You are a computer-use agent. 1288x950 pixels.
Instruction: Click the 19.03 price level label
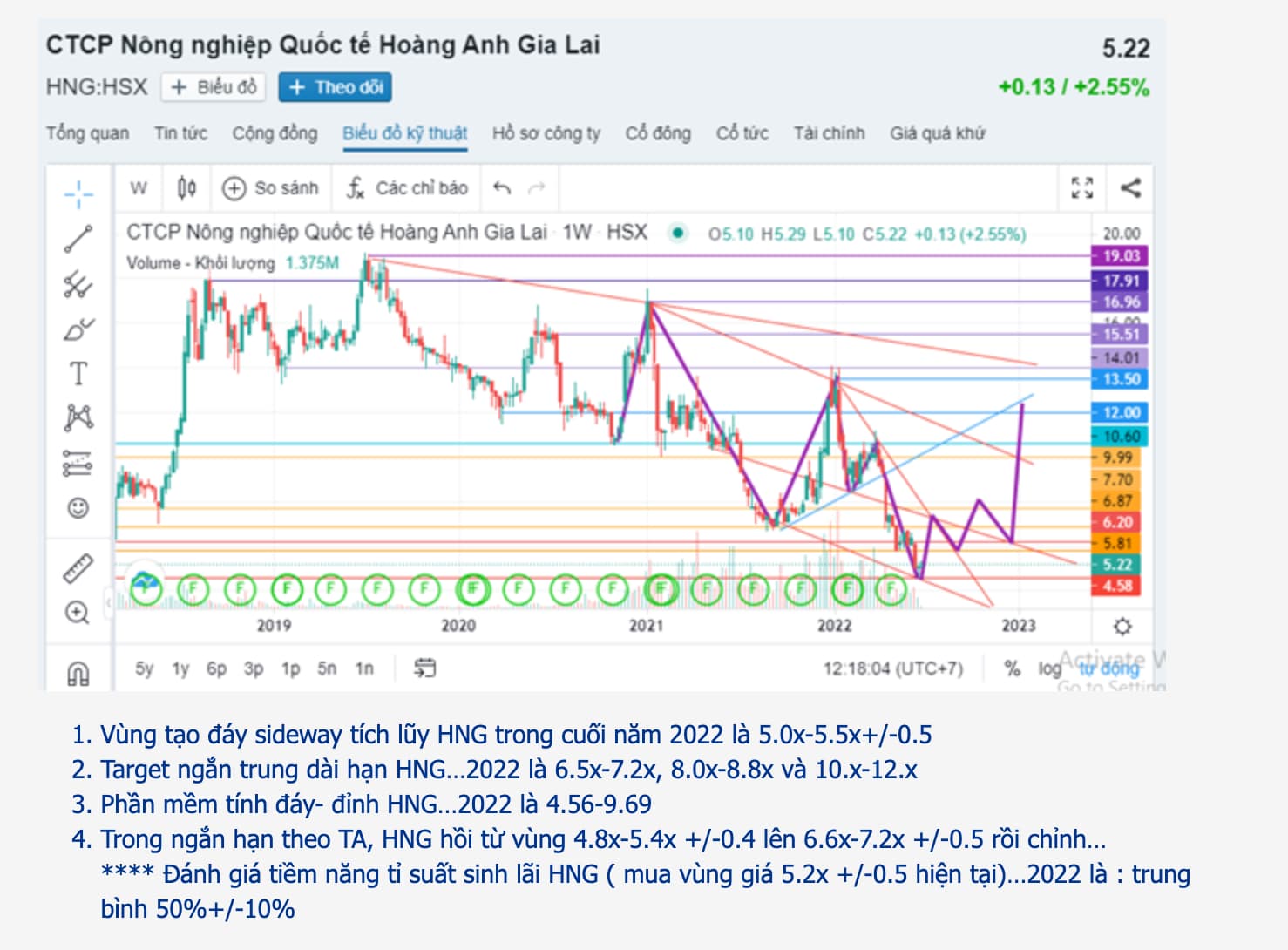pyautogui.click(x=1121, y=256)
